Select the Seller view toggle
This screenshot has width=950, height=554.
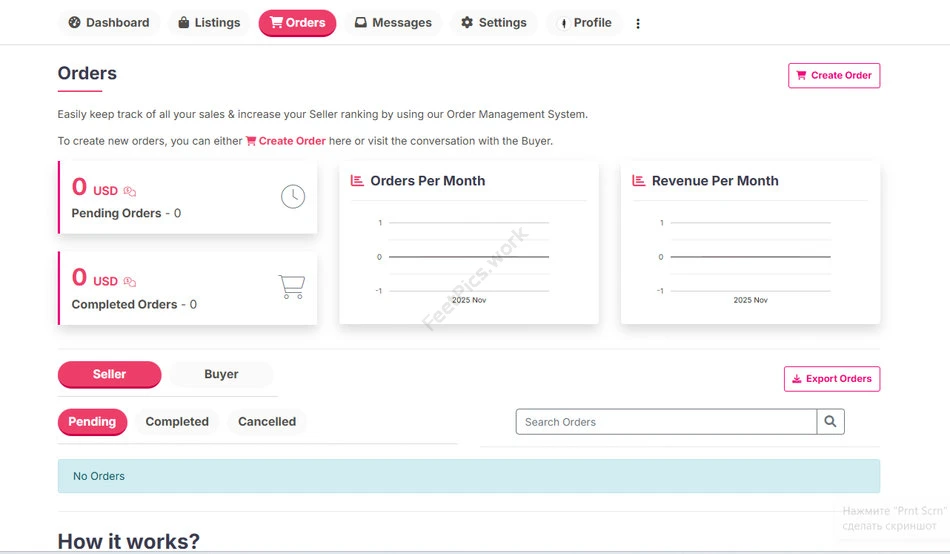[x=109, y=374]
